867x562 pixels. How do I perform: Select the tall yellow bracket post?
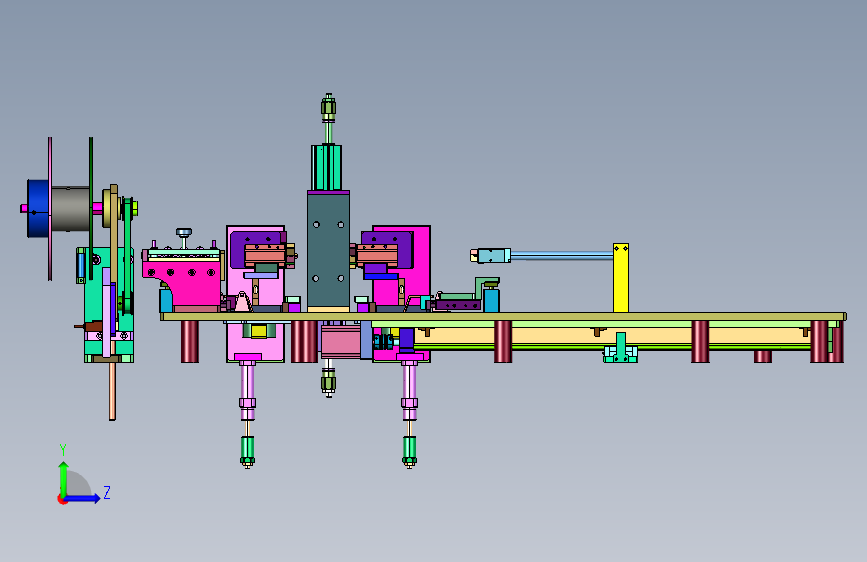[x=621, y=278]
